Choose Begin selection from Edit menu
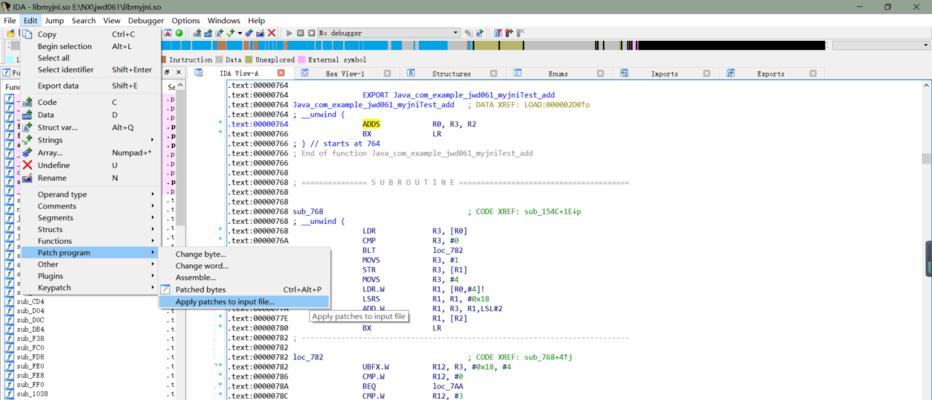Image resolution: width=932 pixels, height=400 pixels. (91, 46)
